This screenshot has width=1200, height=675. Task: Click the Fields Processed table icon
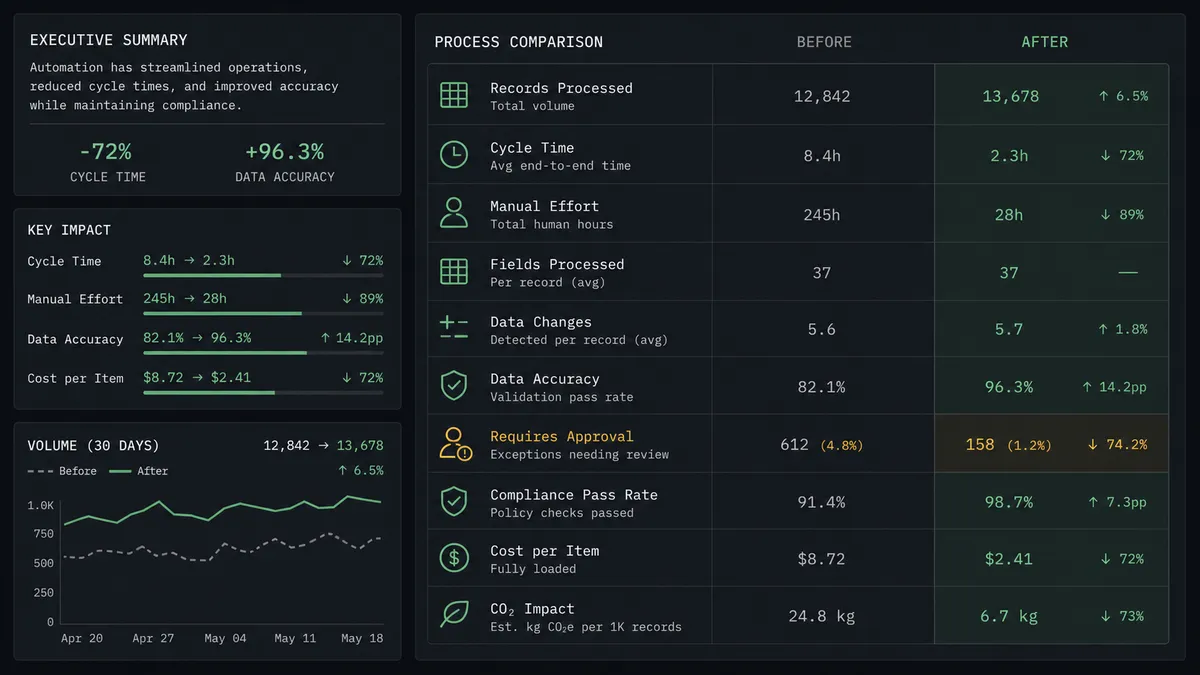454,272
